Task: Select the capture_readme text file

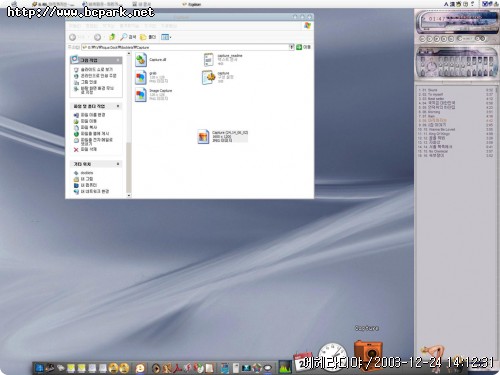Action: (223, 59)
